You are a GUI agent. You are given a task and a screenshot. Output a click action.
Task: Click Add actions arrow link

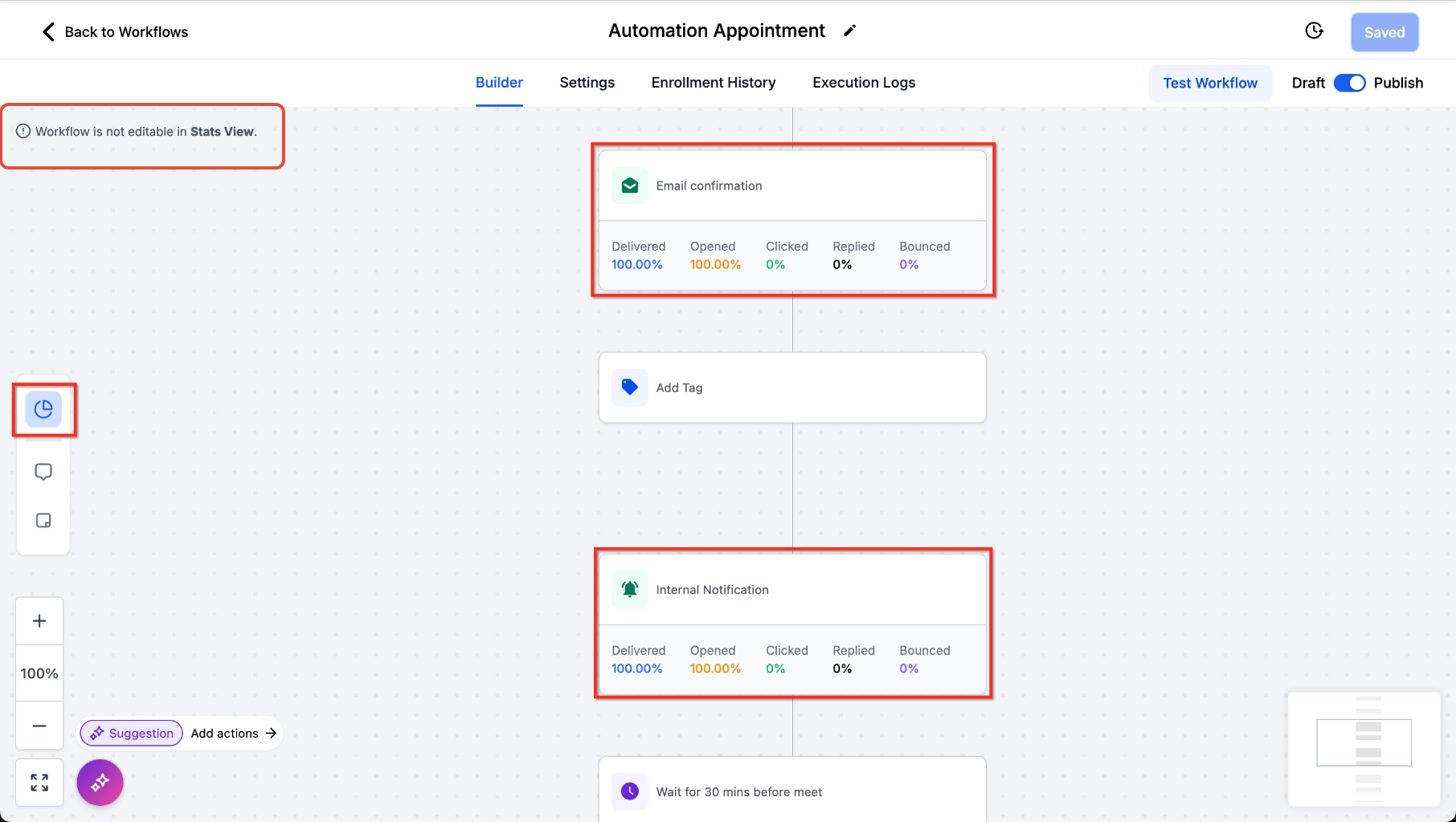pos(234,733)
